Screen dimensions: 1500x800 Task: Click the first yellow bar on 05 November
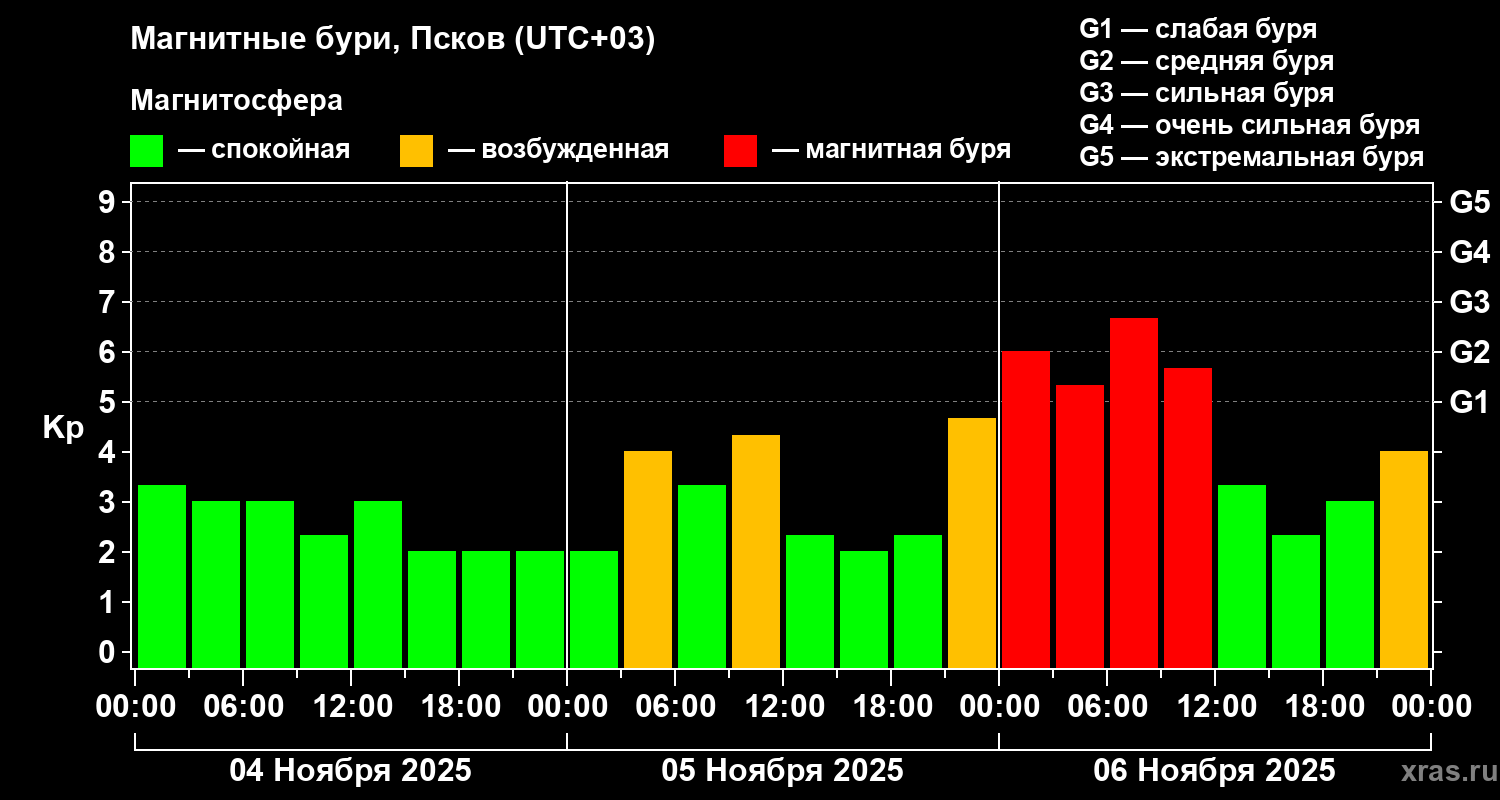(x=648, y=560)
